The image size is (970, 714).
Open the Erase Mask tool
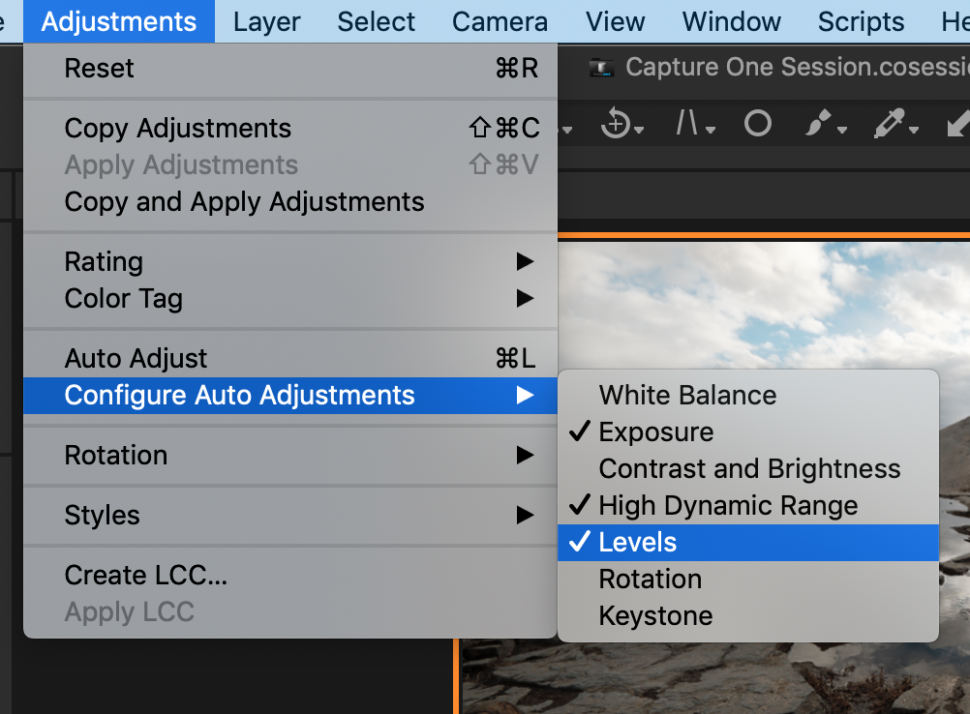843,128
